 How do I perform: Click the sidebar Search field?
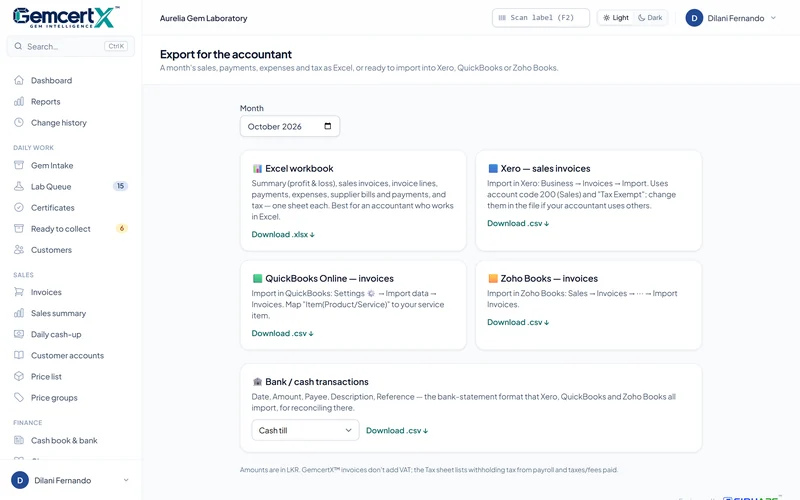[x=70, y=46]
